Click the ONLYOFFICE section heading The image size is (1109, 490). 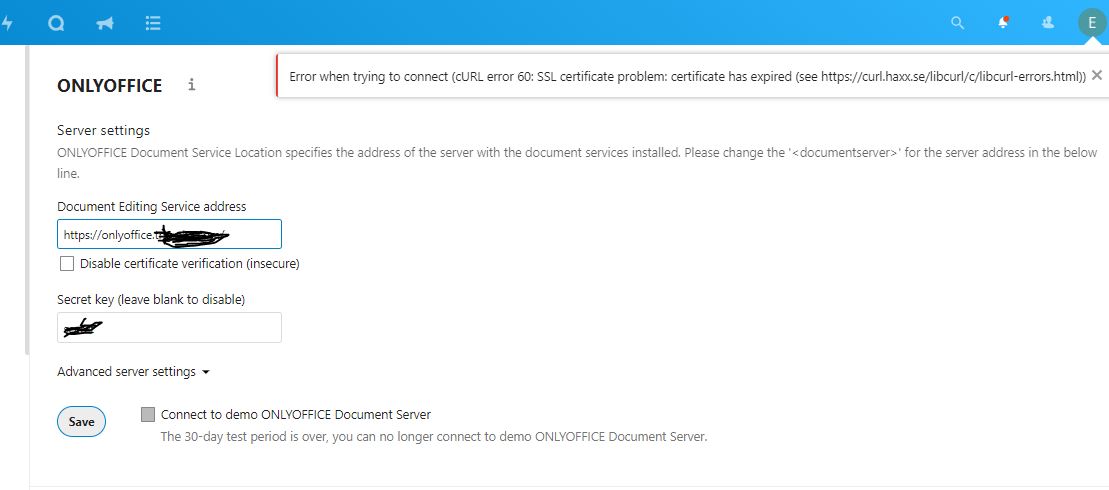click(x=110, y=86)
